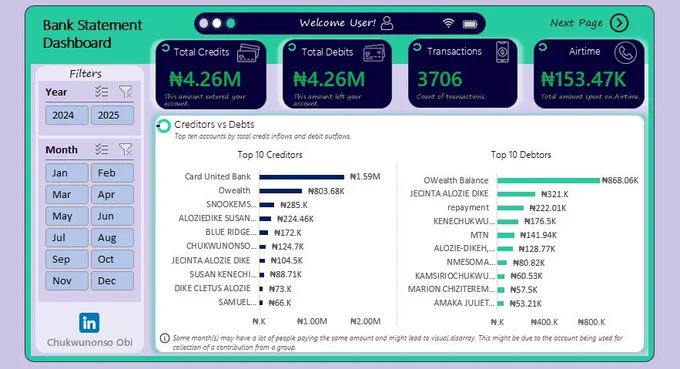Select the Jun month filter

point(112,216)
